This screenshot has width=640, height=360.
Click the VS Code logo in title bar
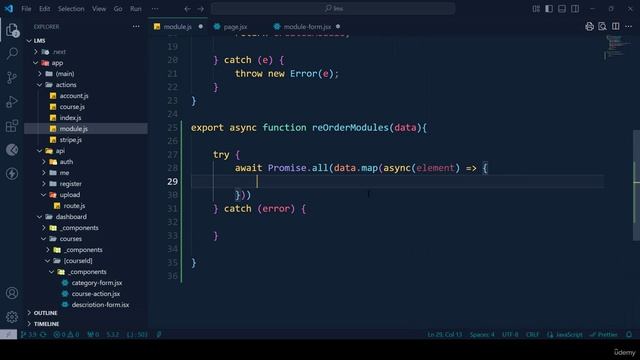(9, 9)
